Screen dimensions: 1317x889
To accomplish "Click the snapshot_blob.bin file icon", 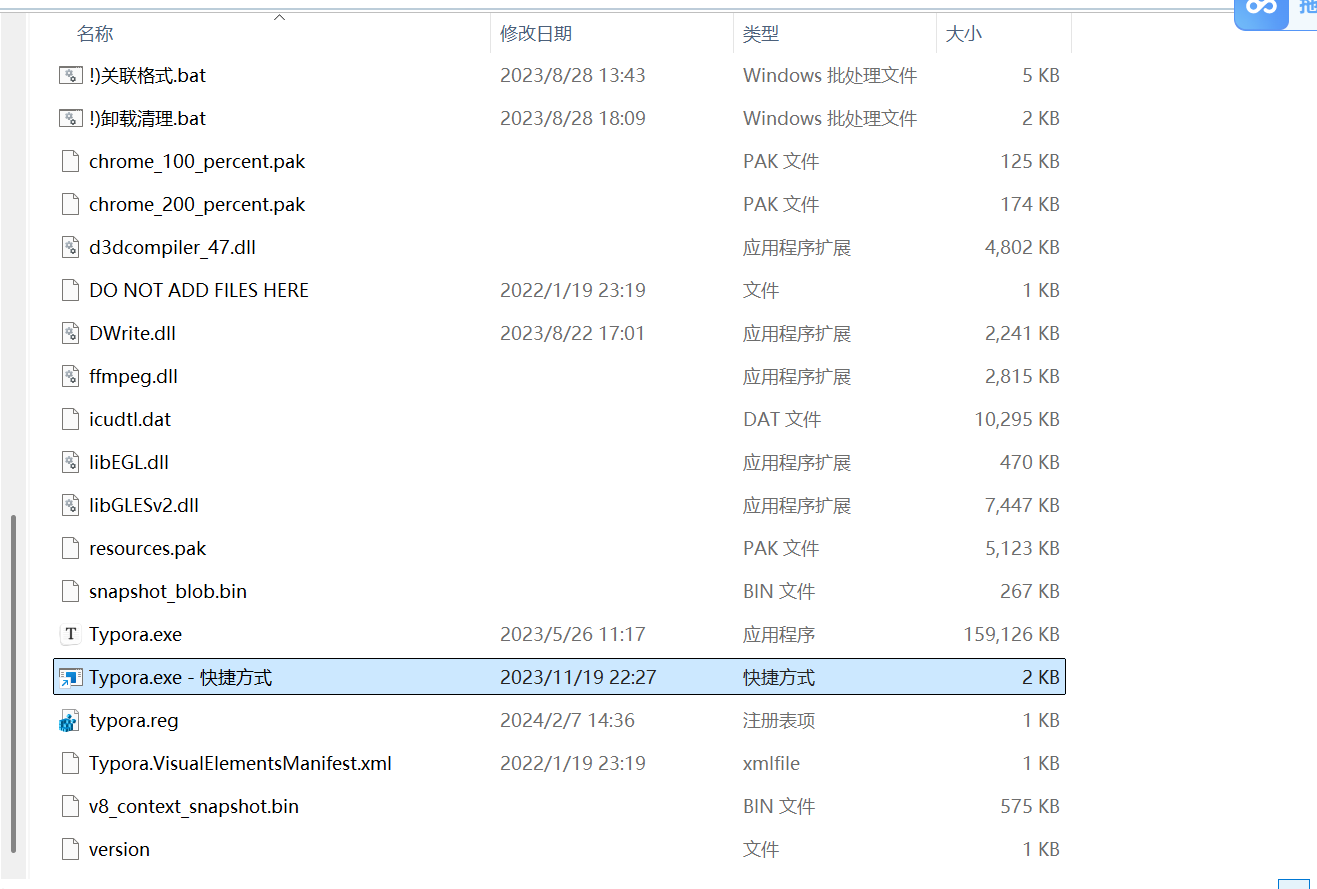I will (x=70, y=591).
